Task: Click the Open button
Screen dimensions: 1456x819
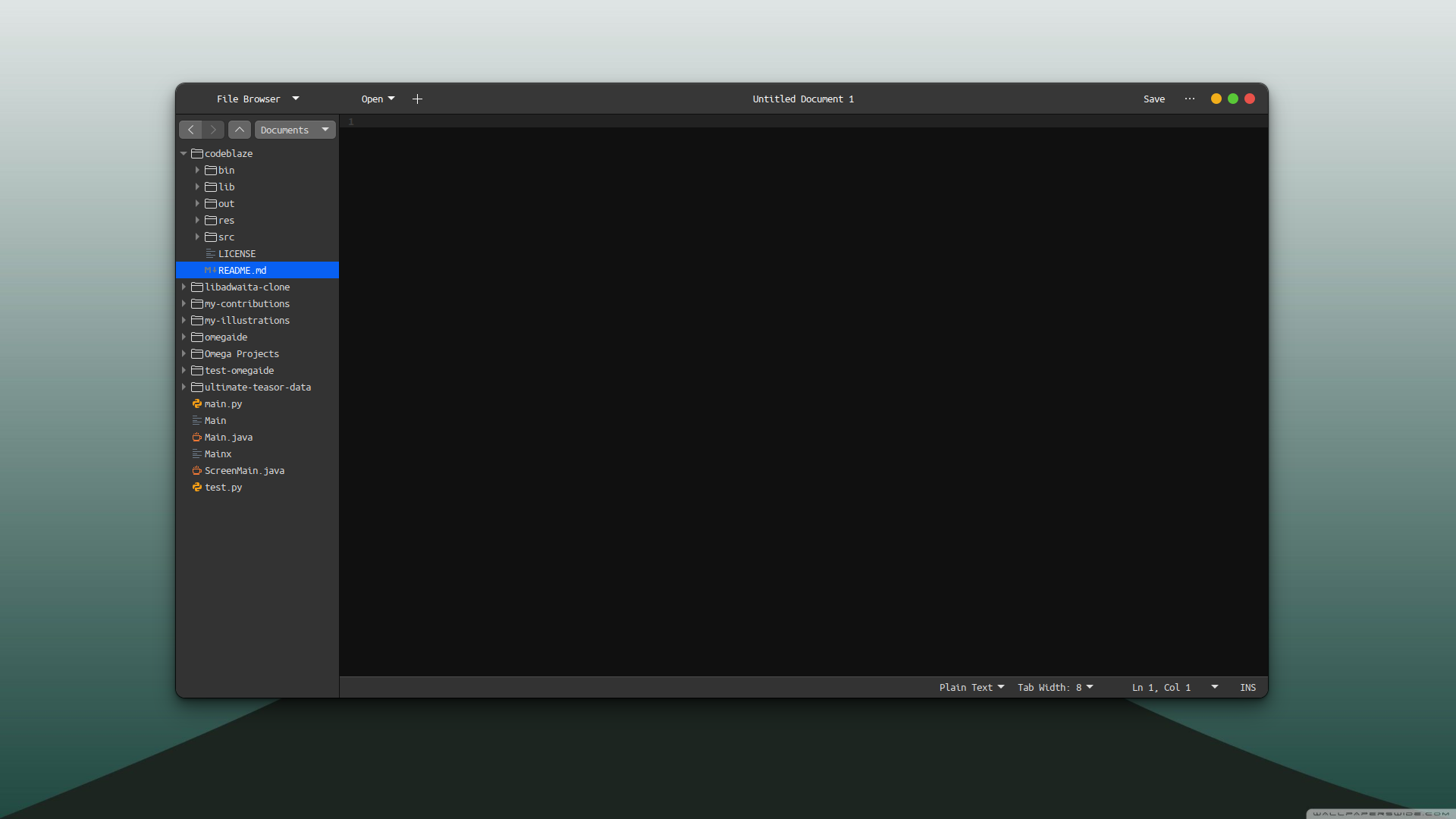Action: [x=377, y=99]
